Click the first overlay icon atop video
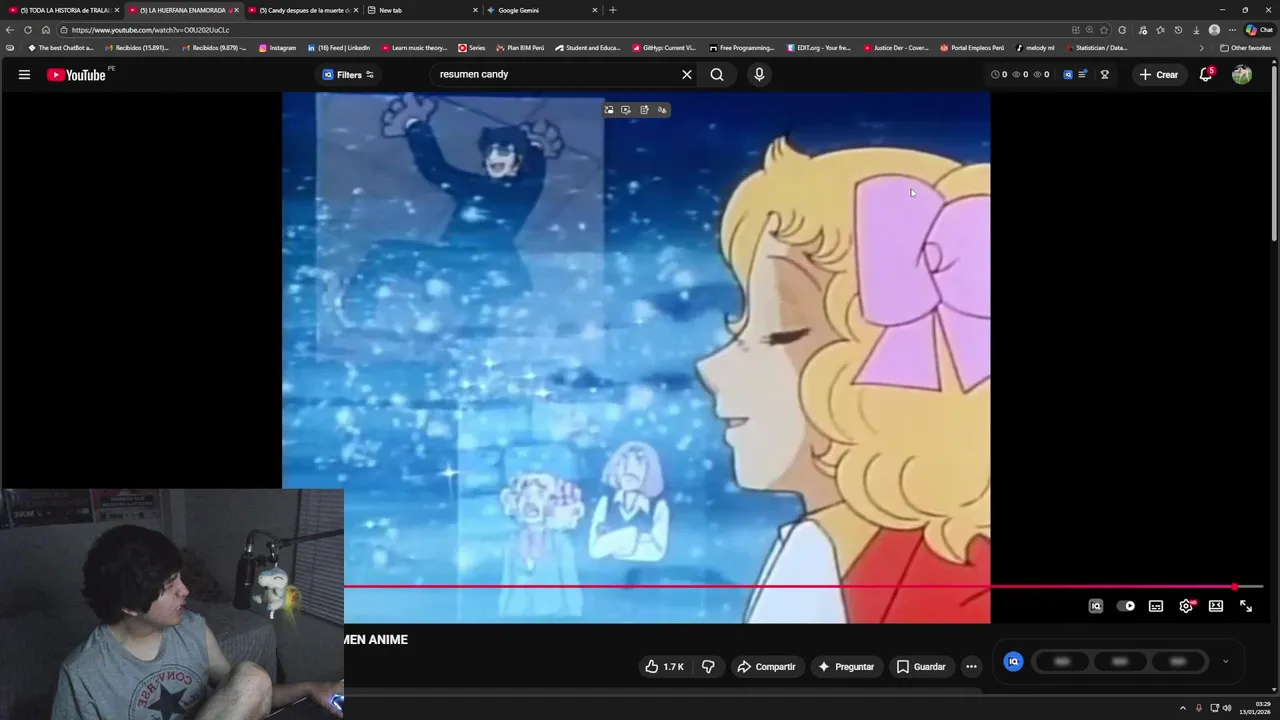1280x720 pixels. point(609,110)
